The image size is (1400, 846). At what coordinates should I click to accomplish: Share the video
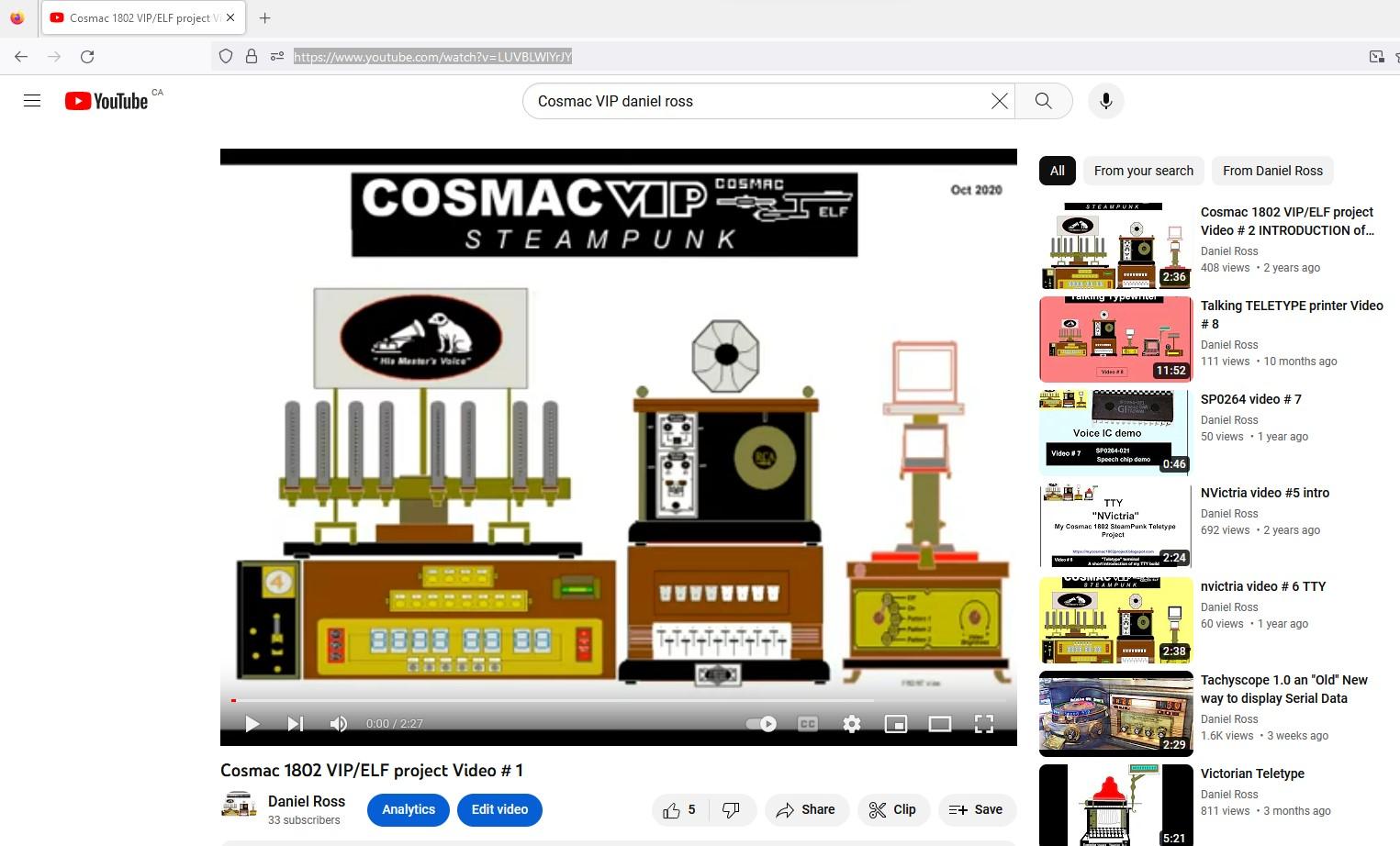[x=806, y=809]
